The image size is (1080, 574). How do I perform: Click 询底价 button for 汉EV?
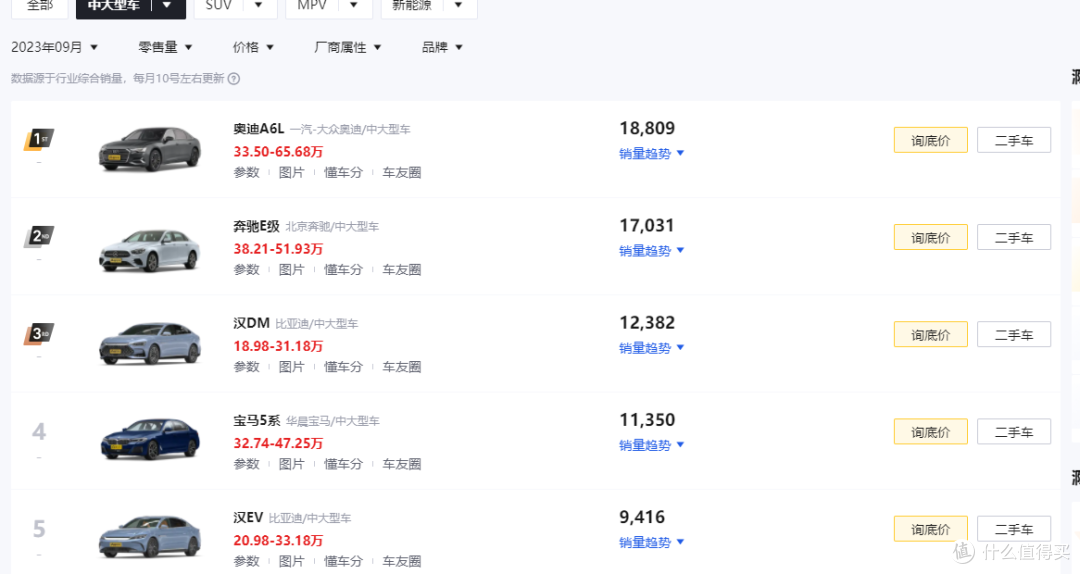[x=931, y=529]
